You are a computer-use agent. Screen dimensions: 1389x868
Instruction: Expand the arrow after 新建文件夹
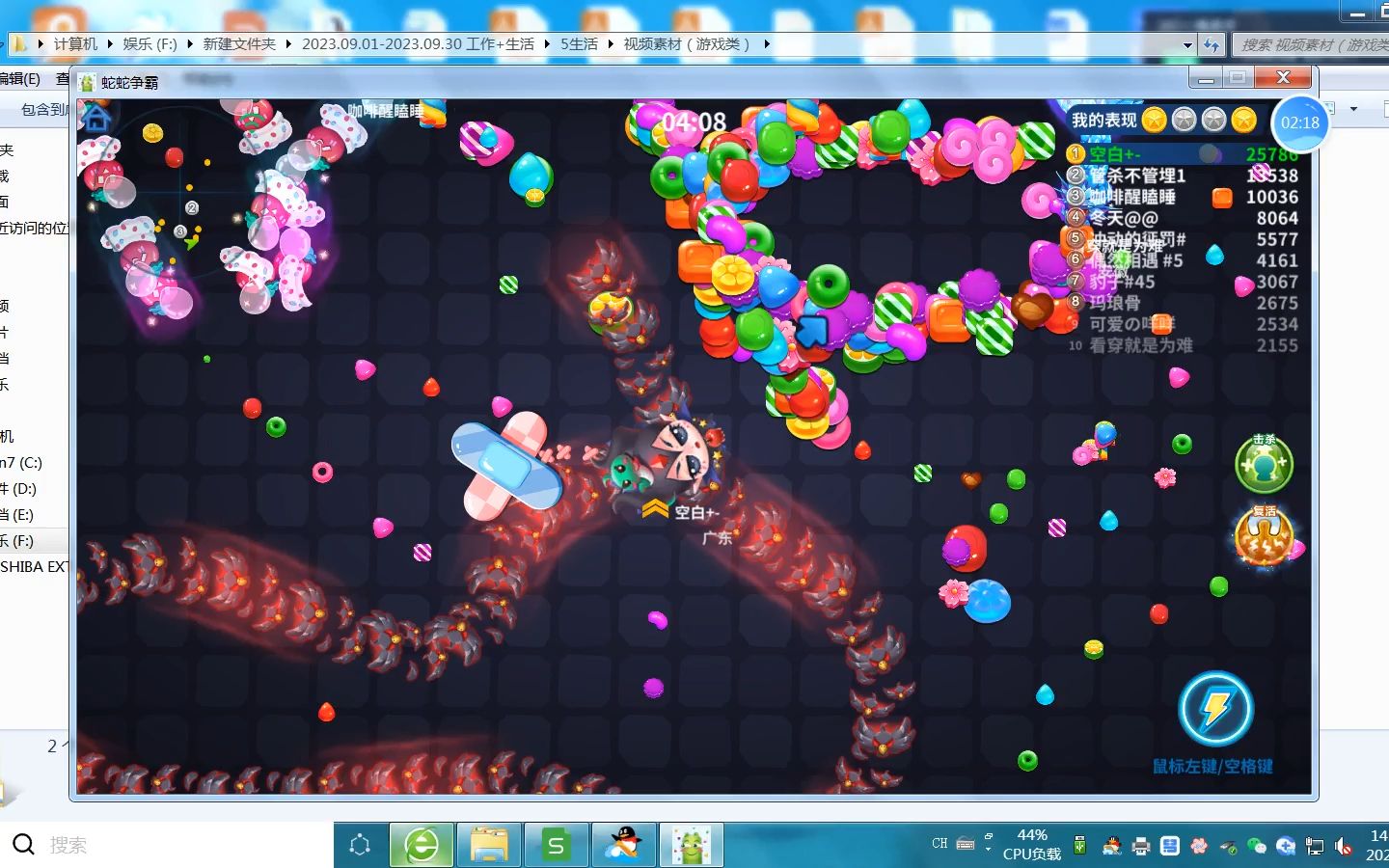[288, 44]
